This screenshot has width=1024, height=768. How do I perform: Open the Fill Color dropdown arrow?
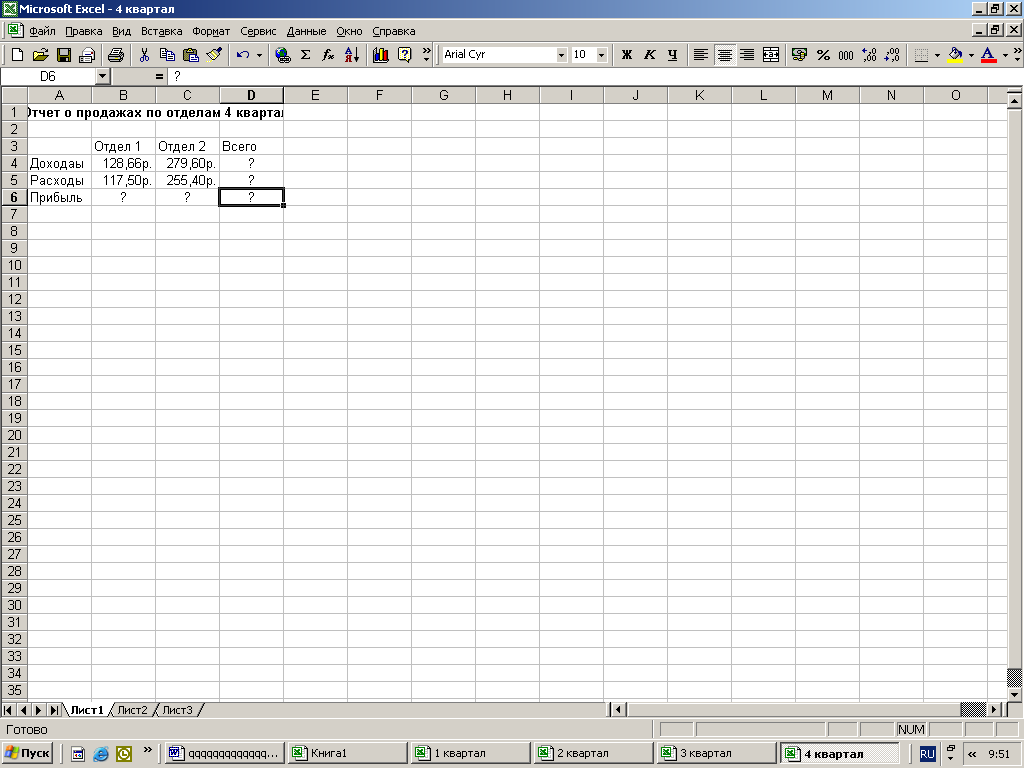[971, 55]
